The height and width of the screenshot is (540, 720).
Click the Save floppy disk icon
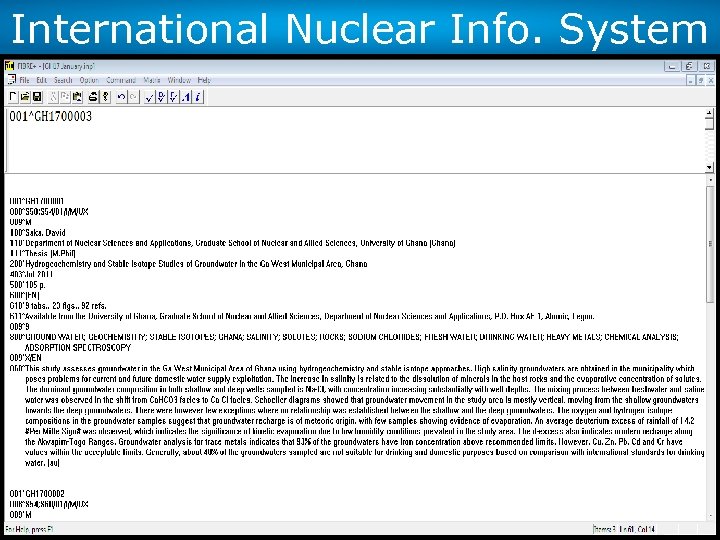point(37,97)
